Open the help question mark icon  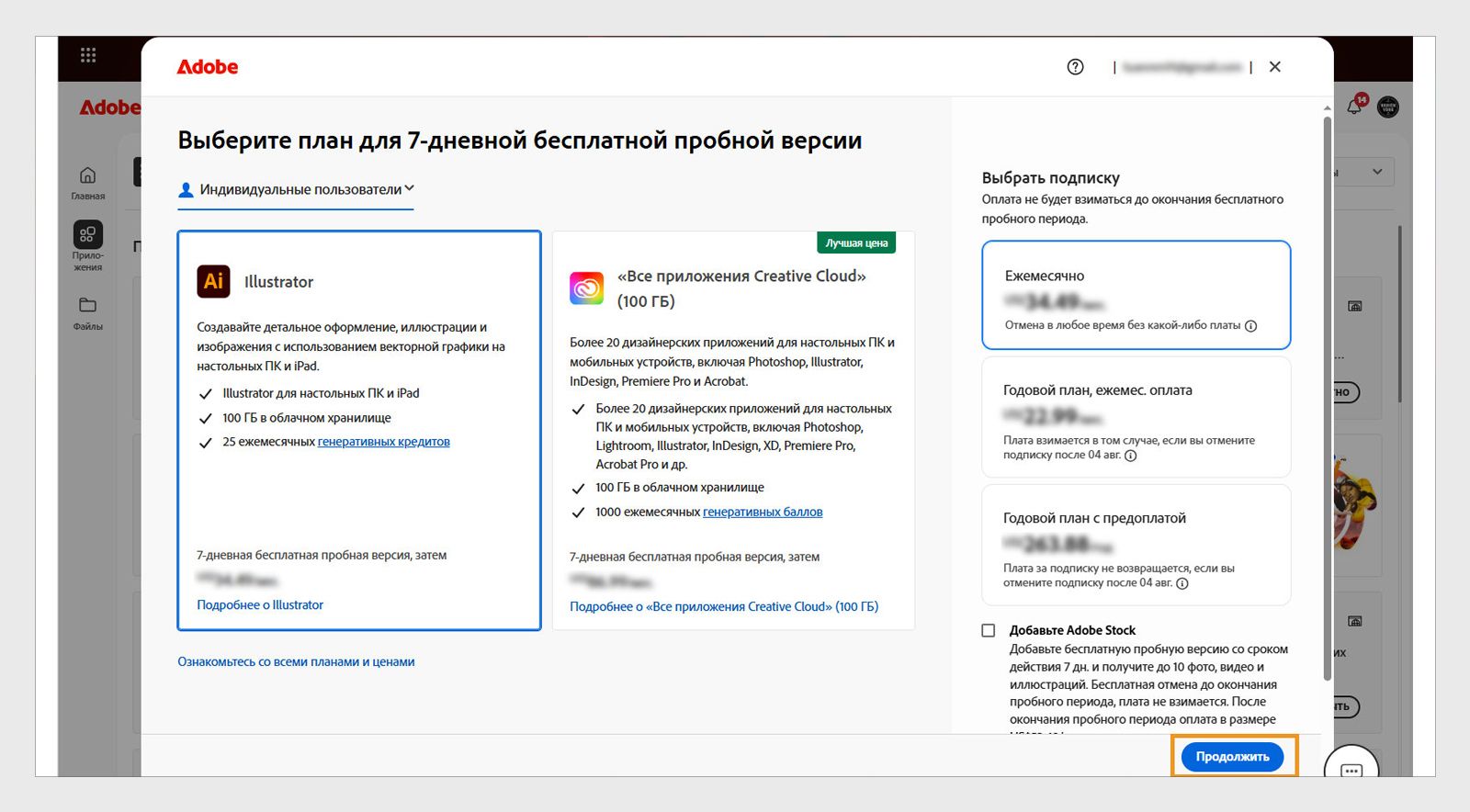click(x=1075, y=67)
